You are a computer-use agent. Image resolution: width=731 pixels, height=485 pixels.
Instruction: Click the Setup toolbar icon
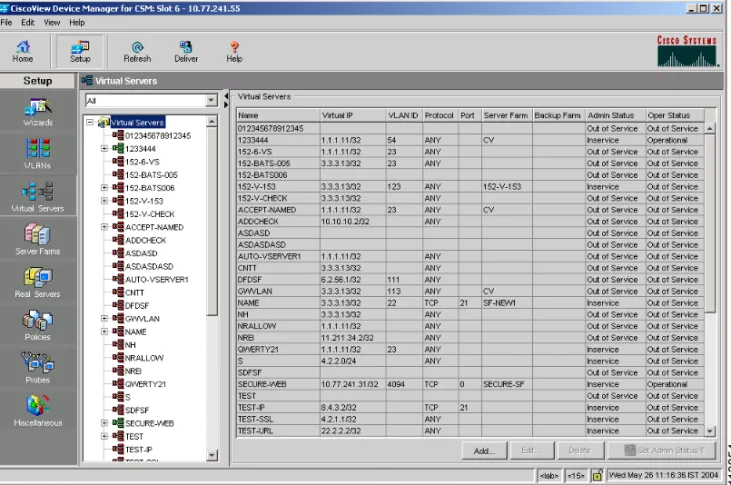[x=80, y=52]
